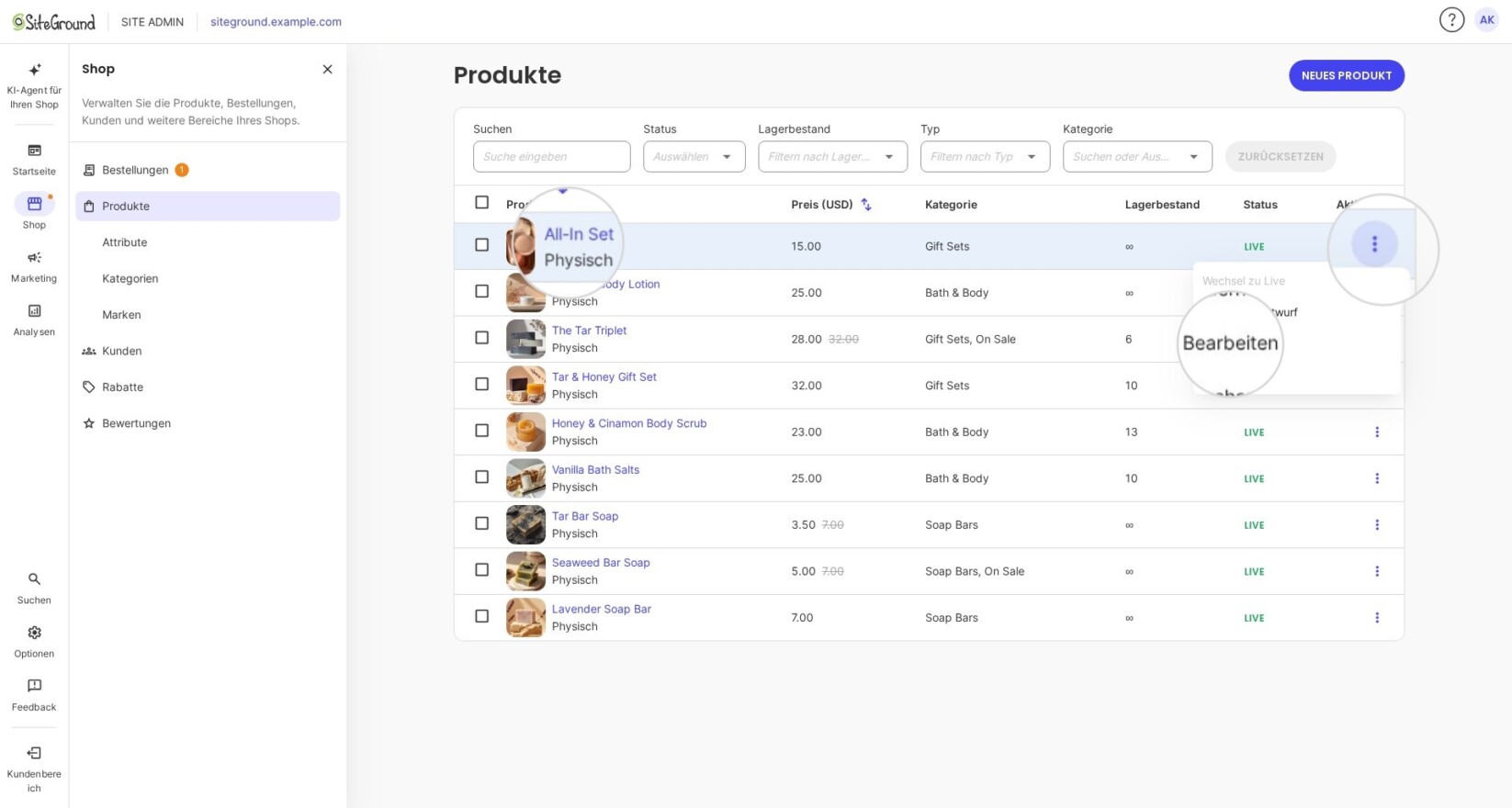
Task: Open actions menu for Vanilla Bath Salts
Action: click(1377, 478)
